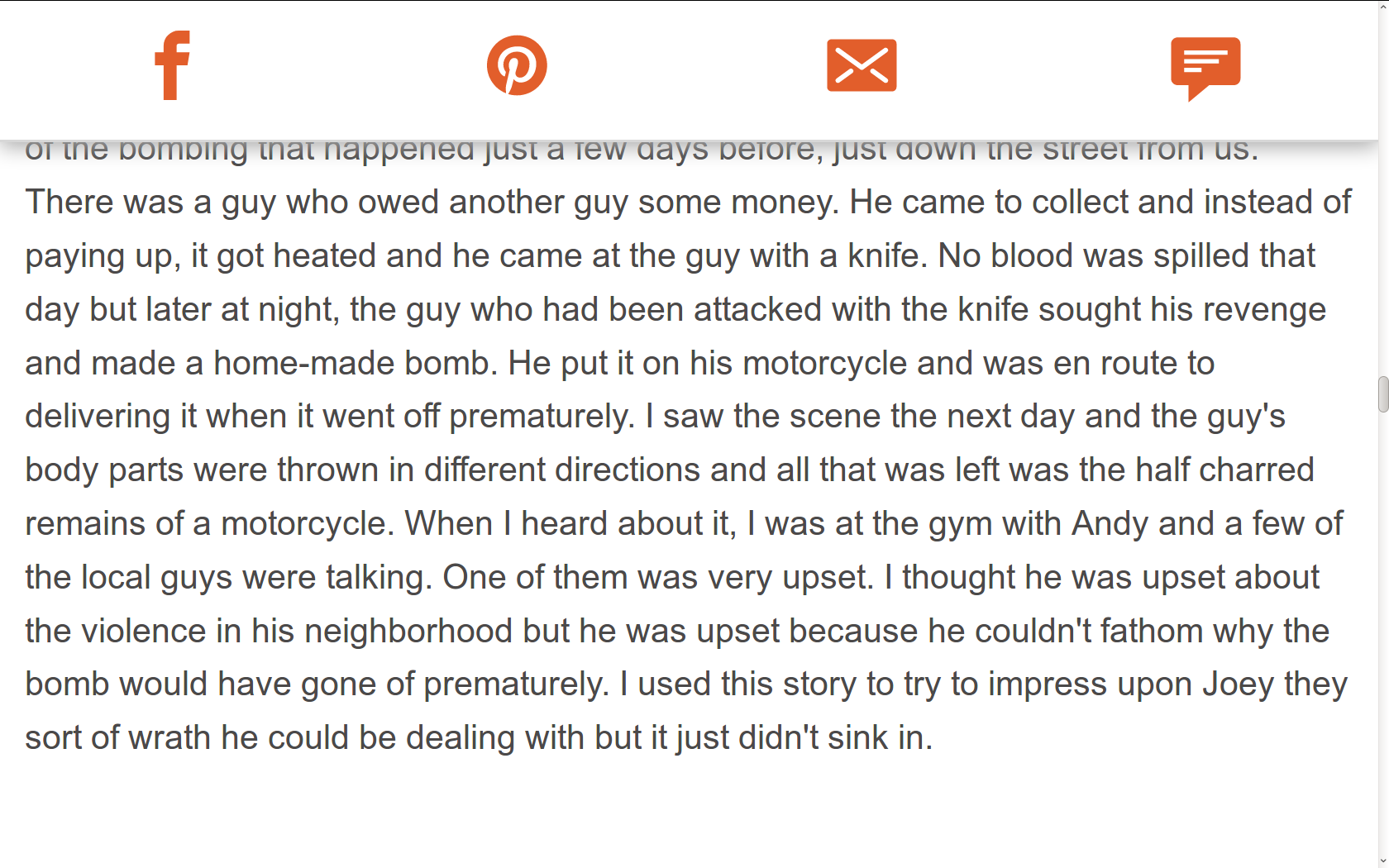Save the article to a Pinterest board
This screenshot has width=1389, height=868.
click(517, 66)
